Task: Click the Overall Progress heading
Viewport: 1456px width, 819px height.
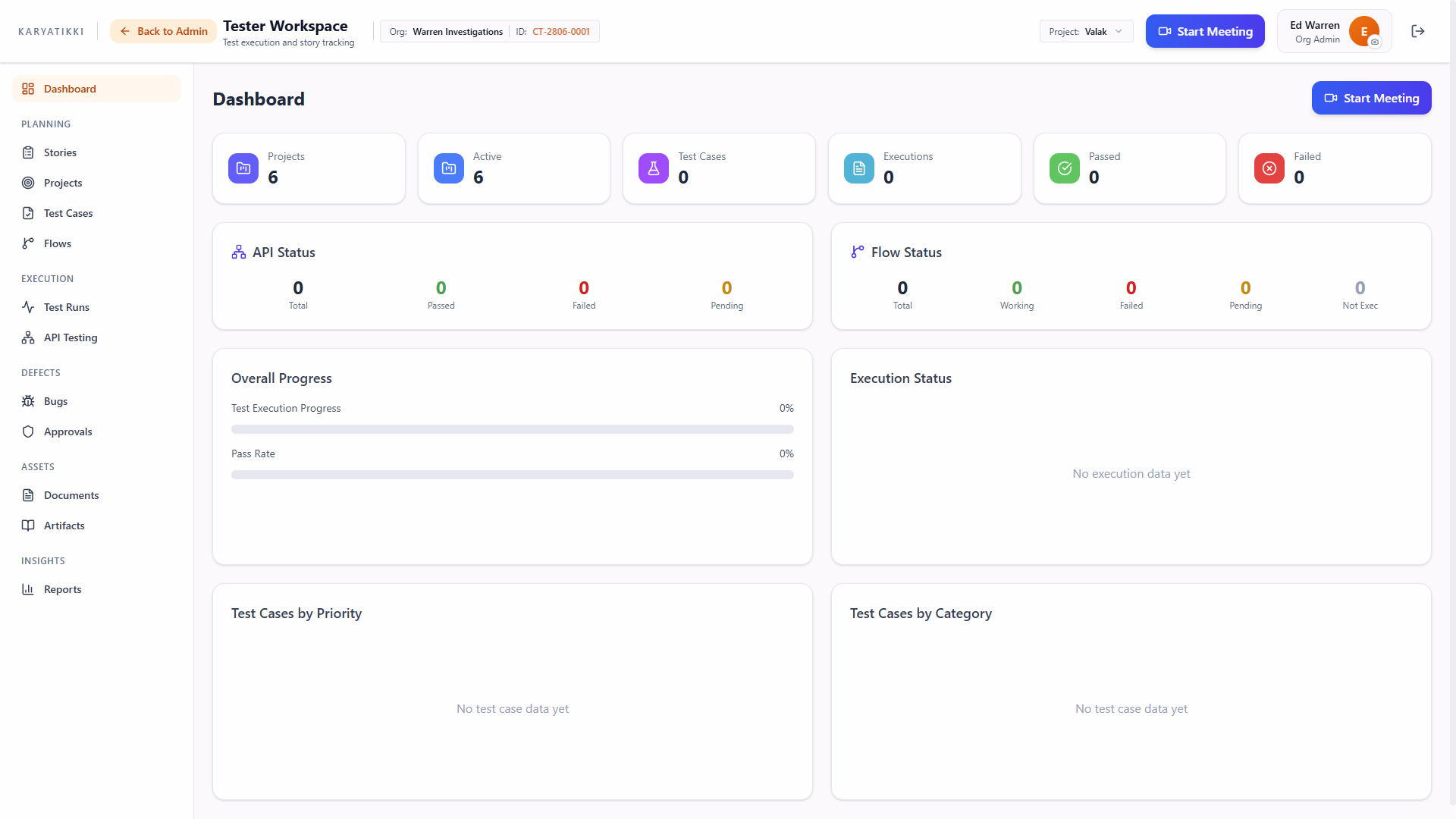Action: point(281,378)
